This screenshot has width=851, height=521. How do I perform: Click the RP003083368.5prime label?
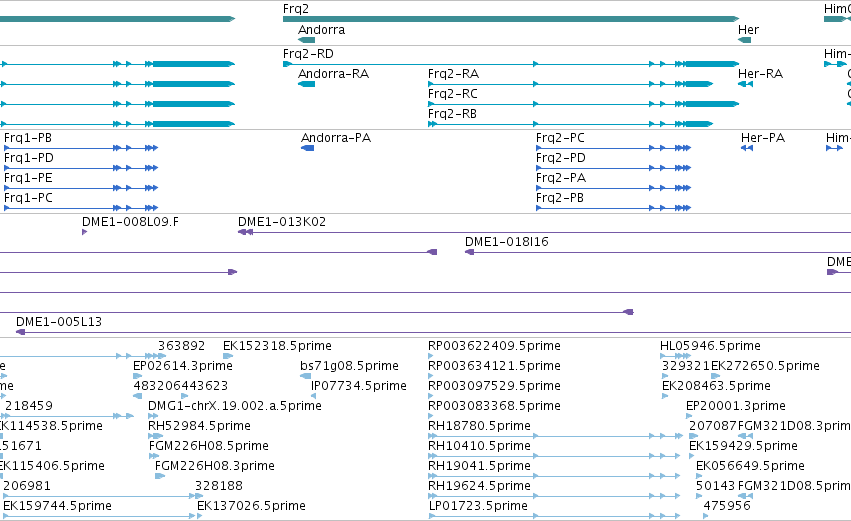[x=494, y=406]
